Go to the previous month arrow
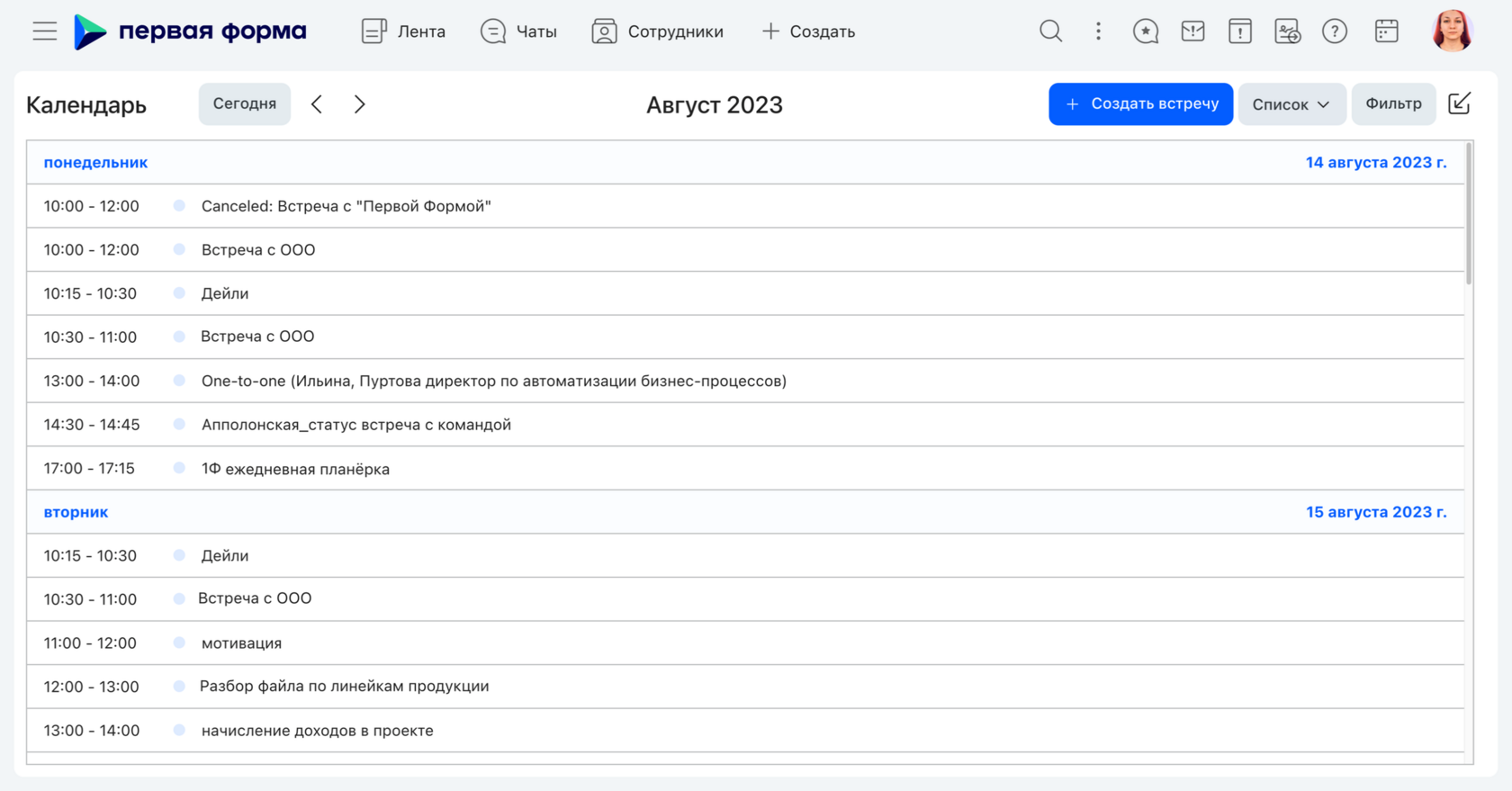The image size is (1512, 791). [317, 104]
